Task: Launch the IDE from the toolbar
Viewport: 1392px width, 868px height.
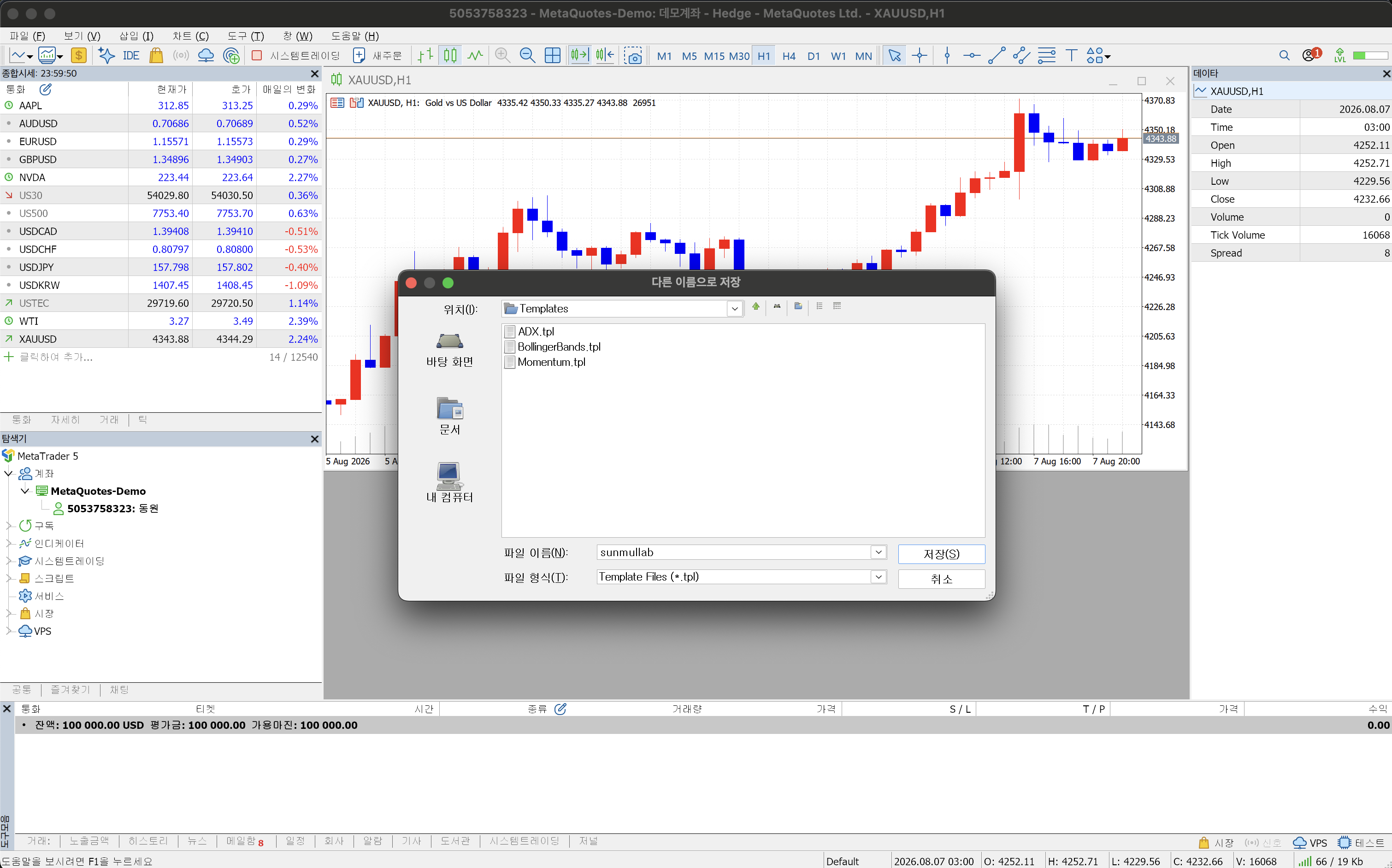Action: click(x=131, y=56)
